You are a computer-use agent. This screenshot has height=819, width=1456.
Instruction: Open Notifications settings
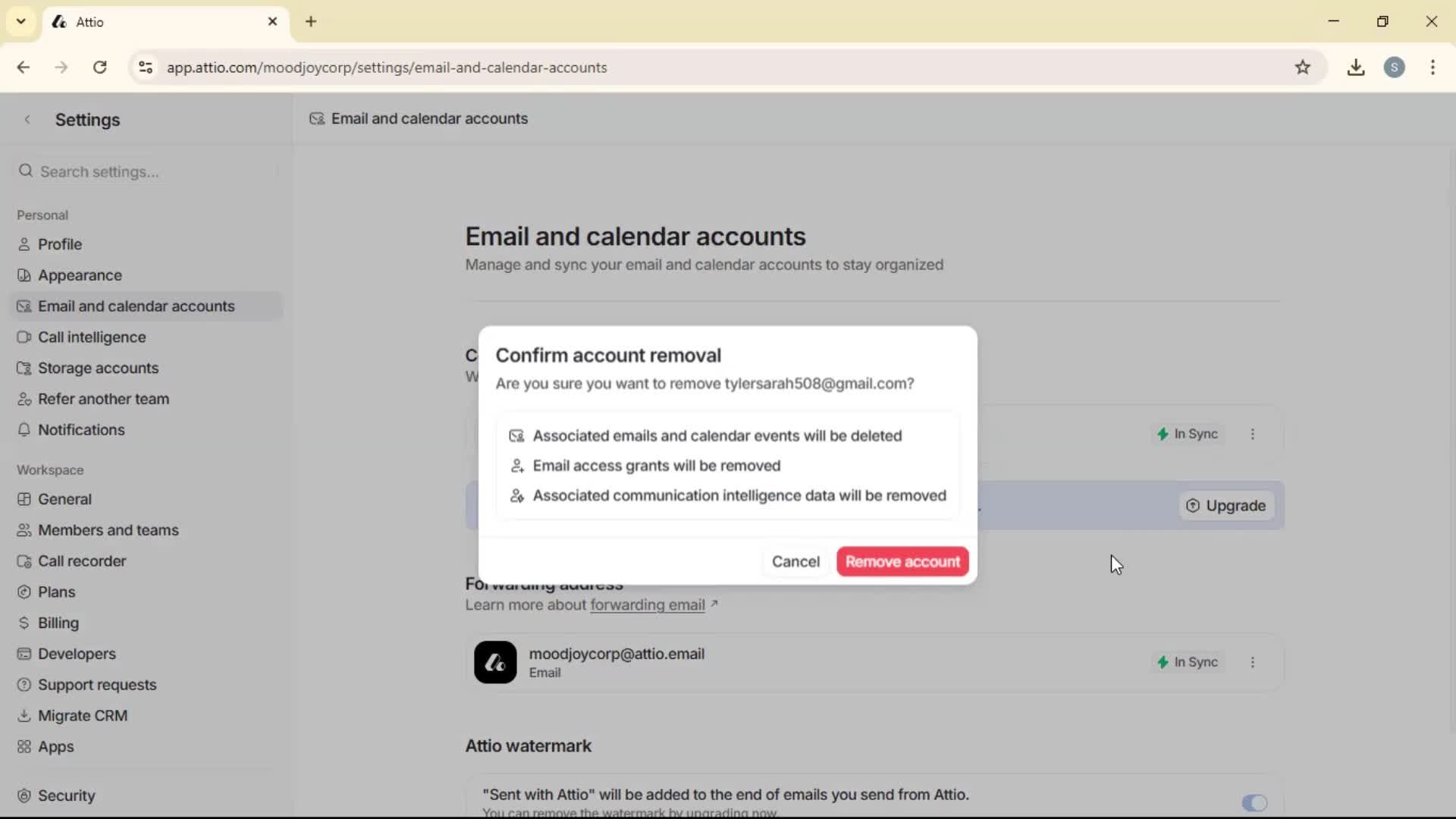coord(80,430)
